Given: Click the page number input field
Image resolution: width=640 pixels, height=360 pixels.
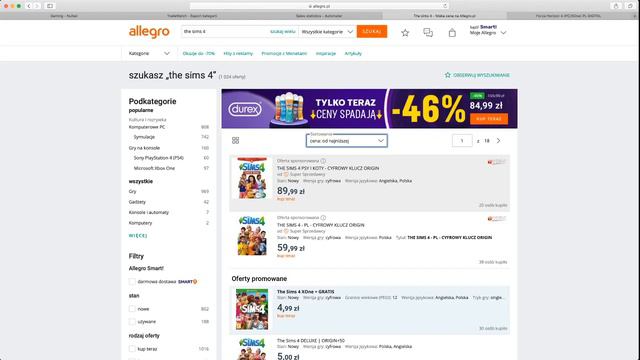Looking at the screenshot, I should [x=462, y=140].
